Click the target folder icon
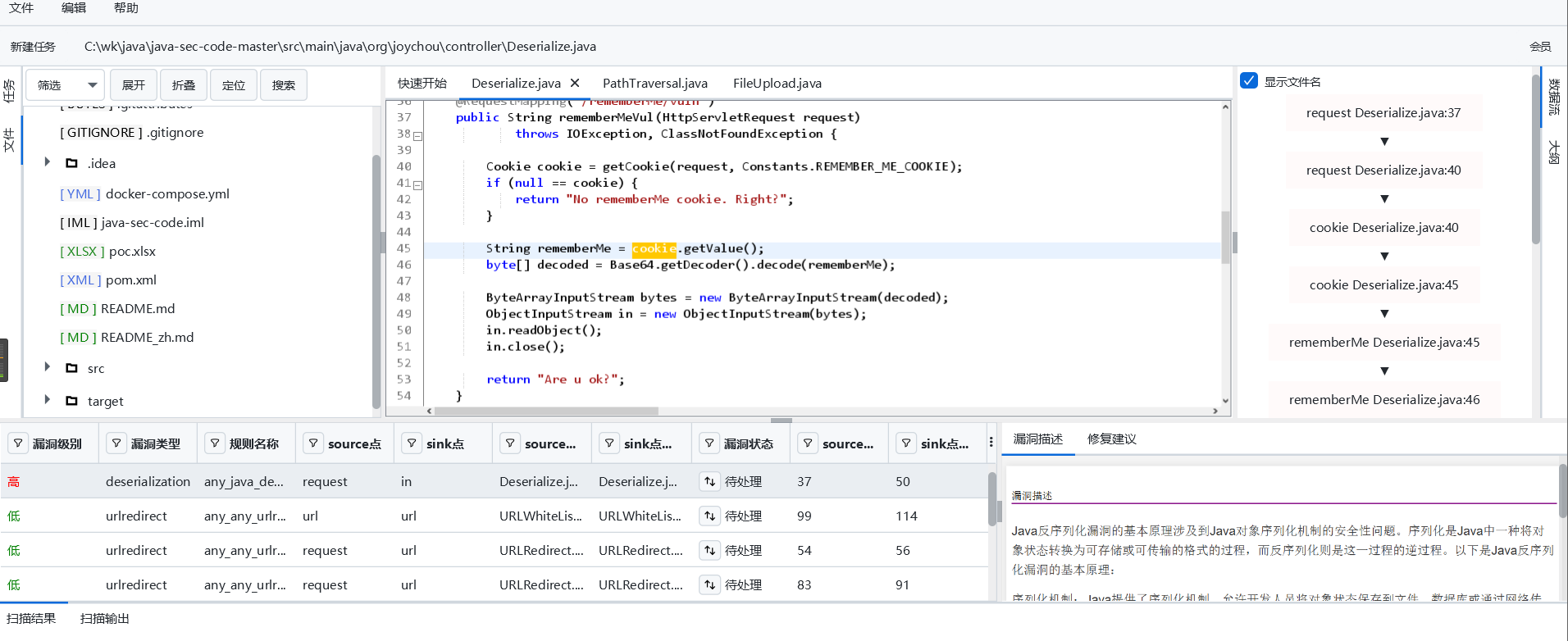The width and height of the screenshot is (1568, 641). 71,401
